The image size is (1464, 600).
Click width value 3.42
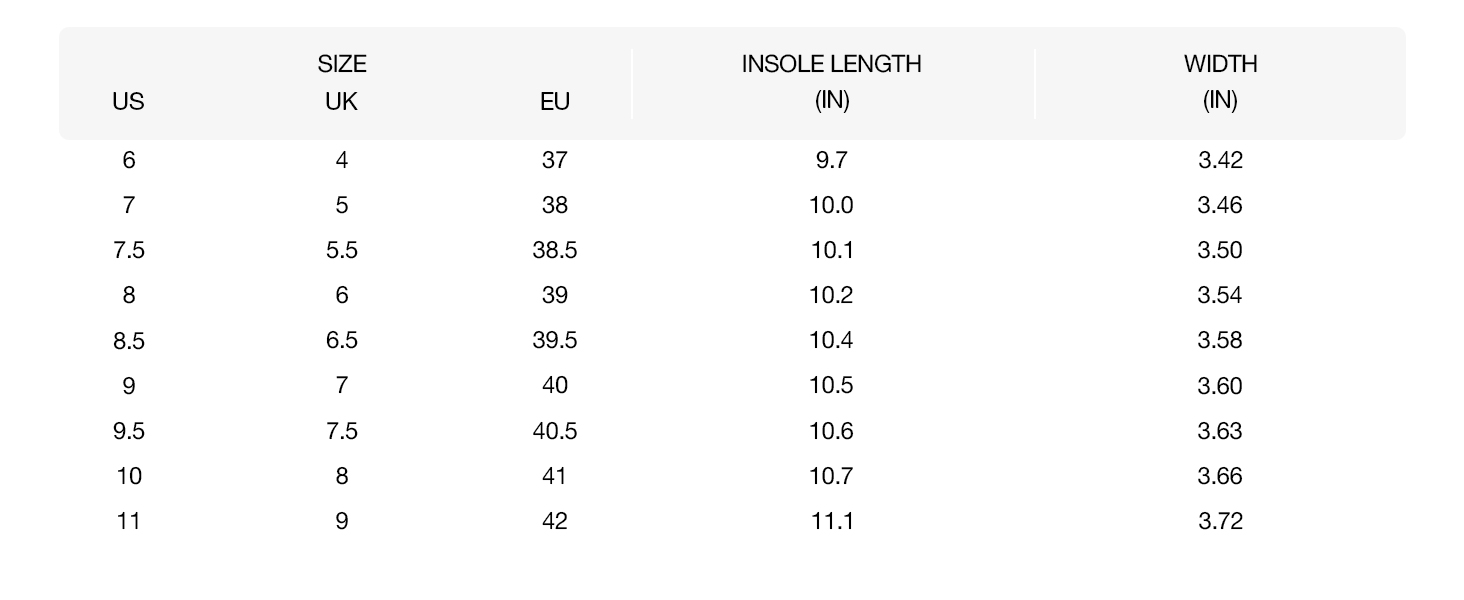(x=1220, y=160)
